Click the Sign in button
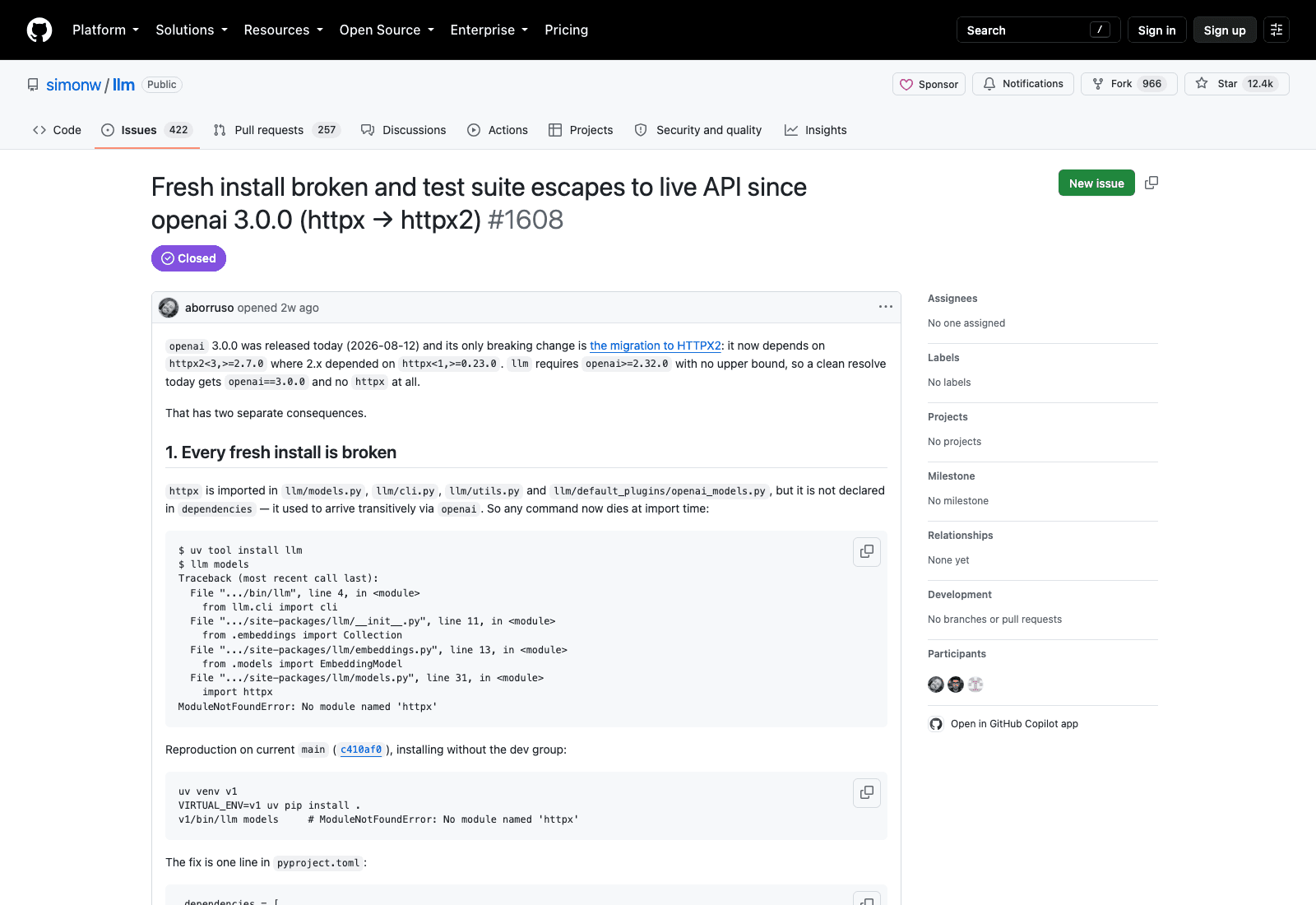This screenshot has width=1316, height=905. 1156,30
